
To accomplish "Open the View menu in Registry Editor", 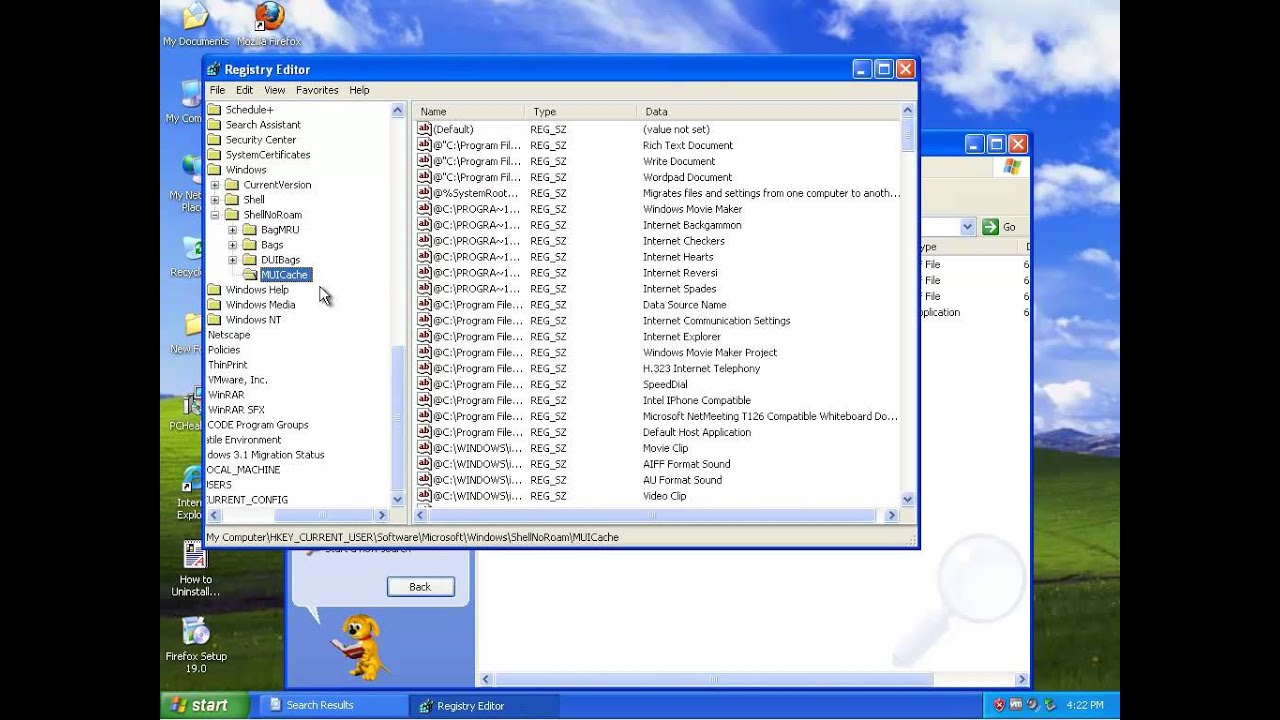I will click(274, 90).
